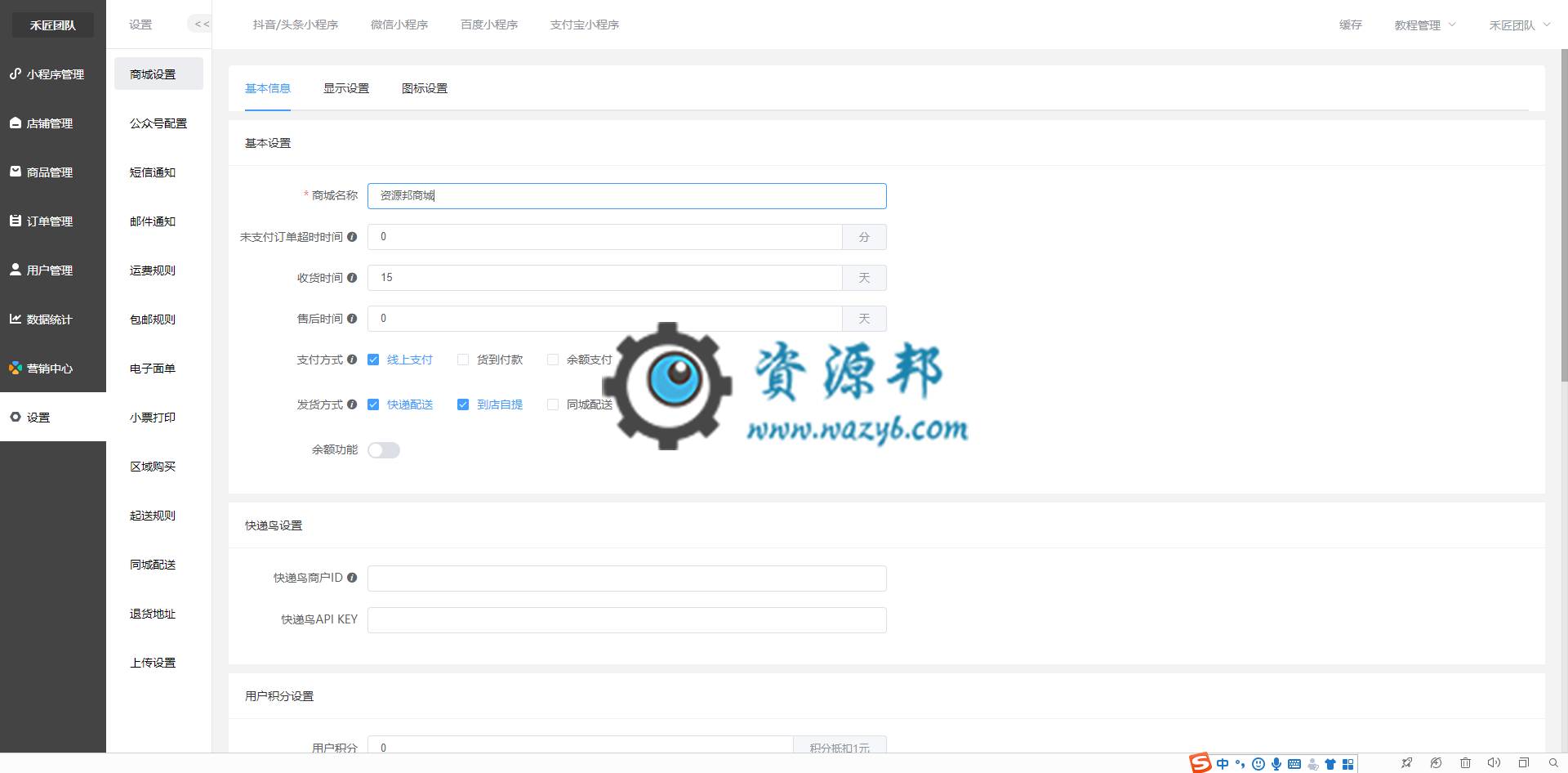Click 缓存 in the top bar
Screen dimensions: 1568x773
1351,25
